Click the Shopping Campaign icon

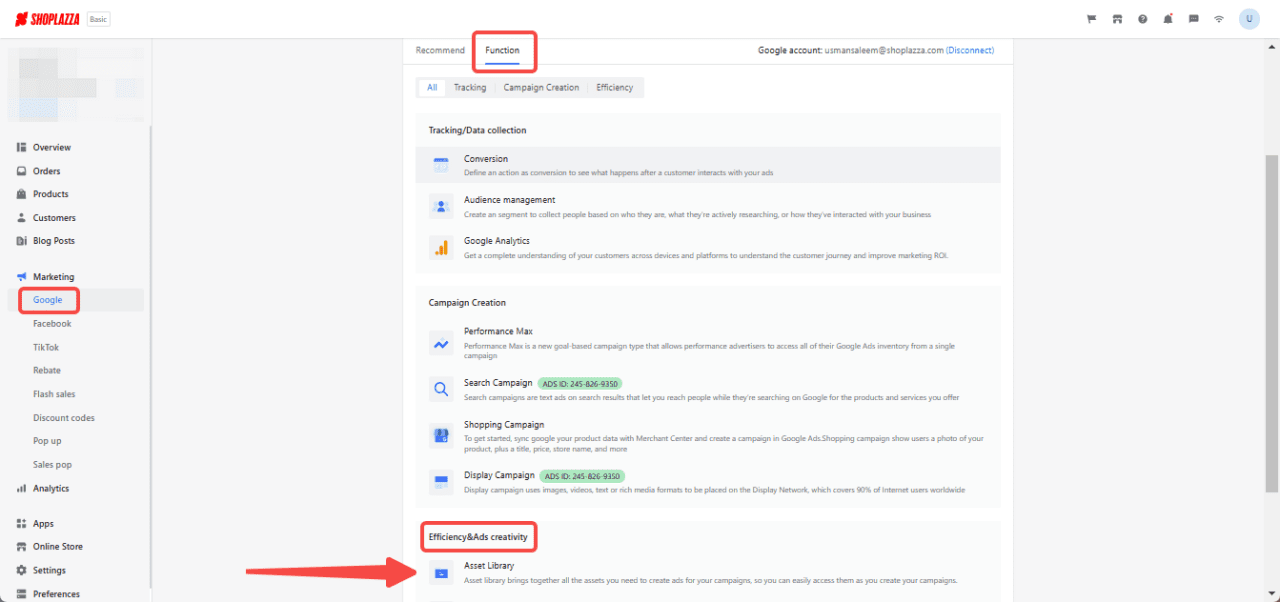tap(441, 435)
